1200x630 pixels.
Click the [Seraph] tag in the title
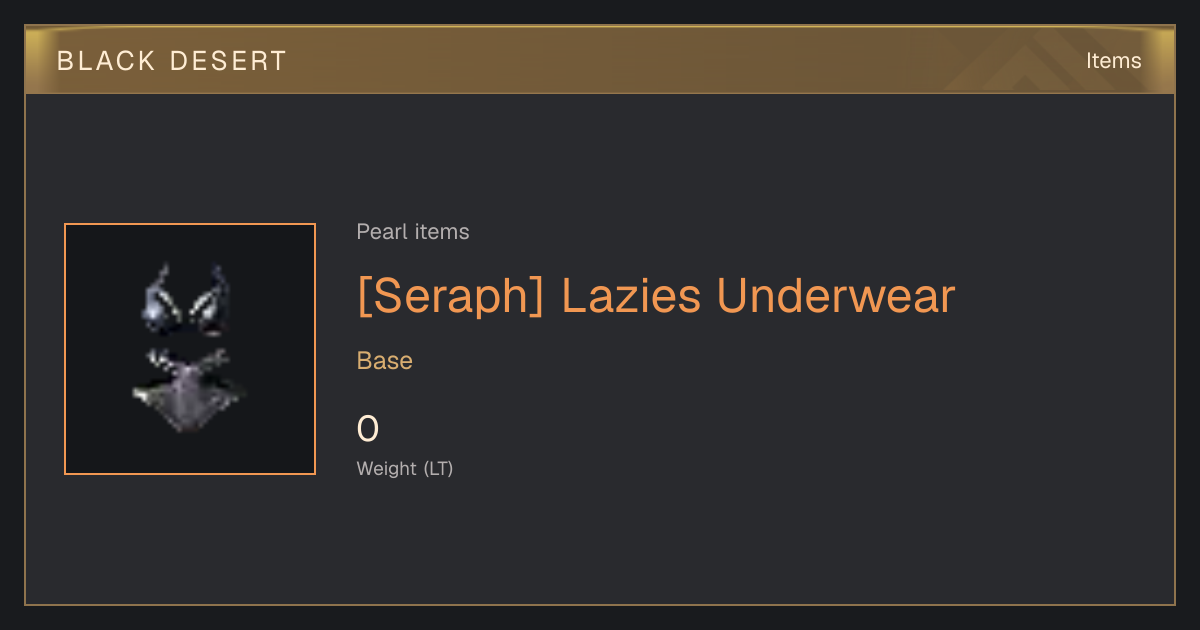[451, 296]
